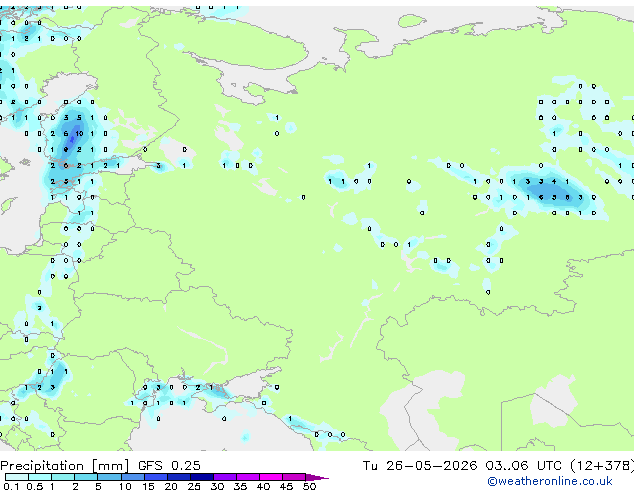The image size is (634, 490).
Task: Click the GFS 0.25 model label
Action: pos(169,466)
